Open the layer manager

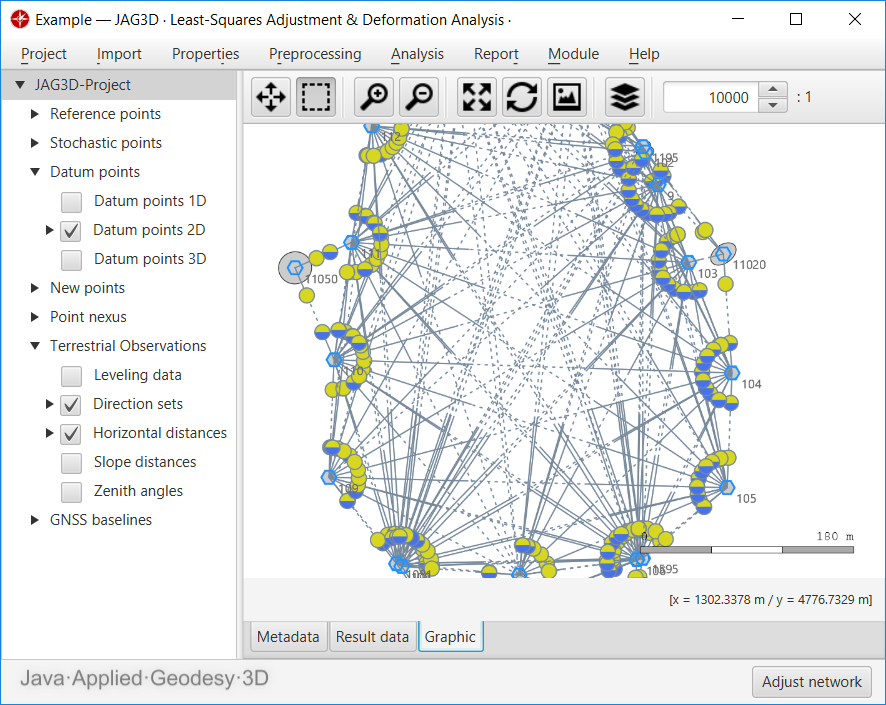[x=624, y=97]
